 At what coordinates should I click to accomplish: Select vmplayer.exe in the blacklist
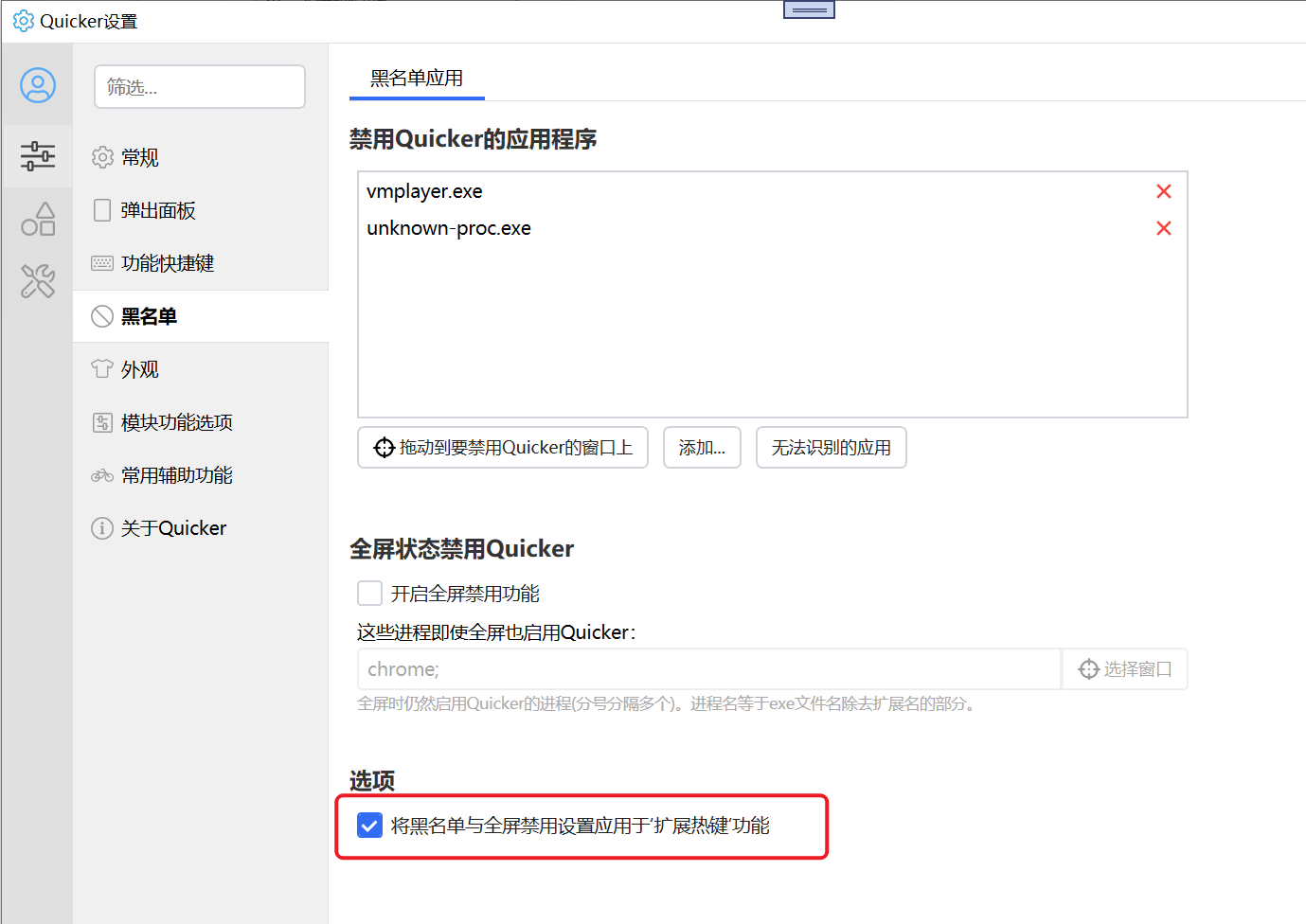coord(772,191)
